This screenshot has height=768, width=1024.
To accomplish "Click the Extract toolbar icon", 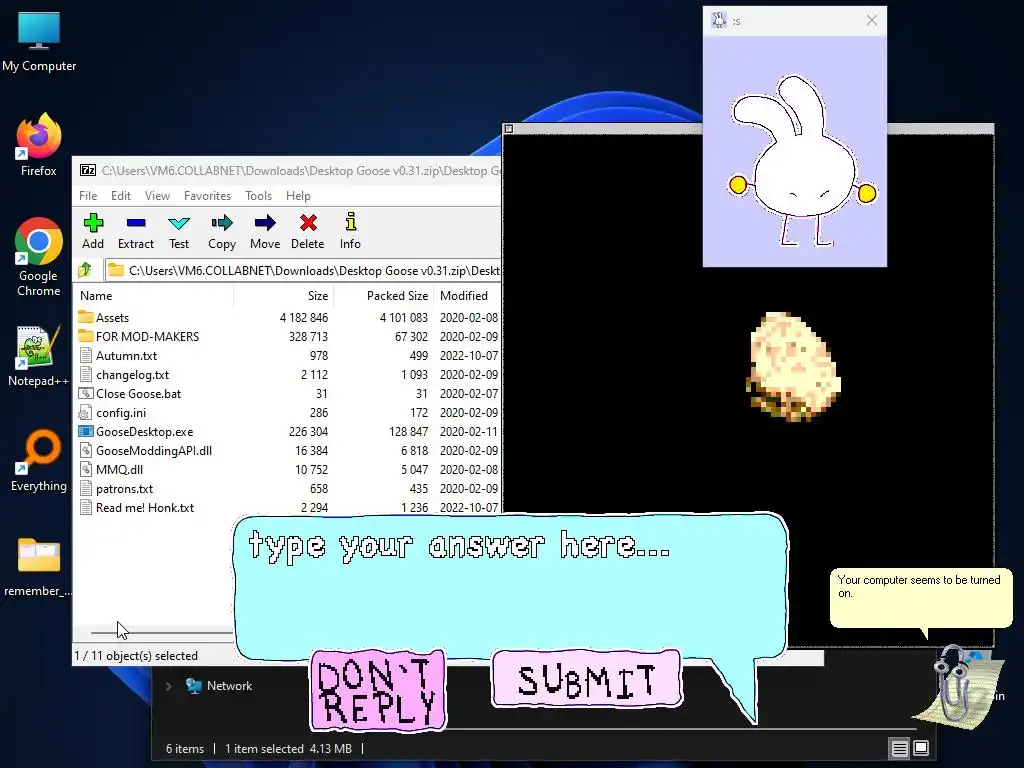I will [x=136, y=231].
